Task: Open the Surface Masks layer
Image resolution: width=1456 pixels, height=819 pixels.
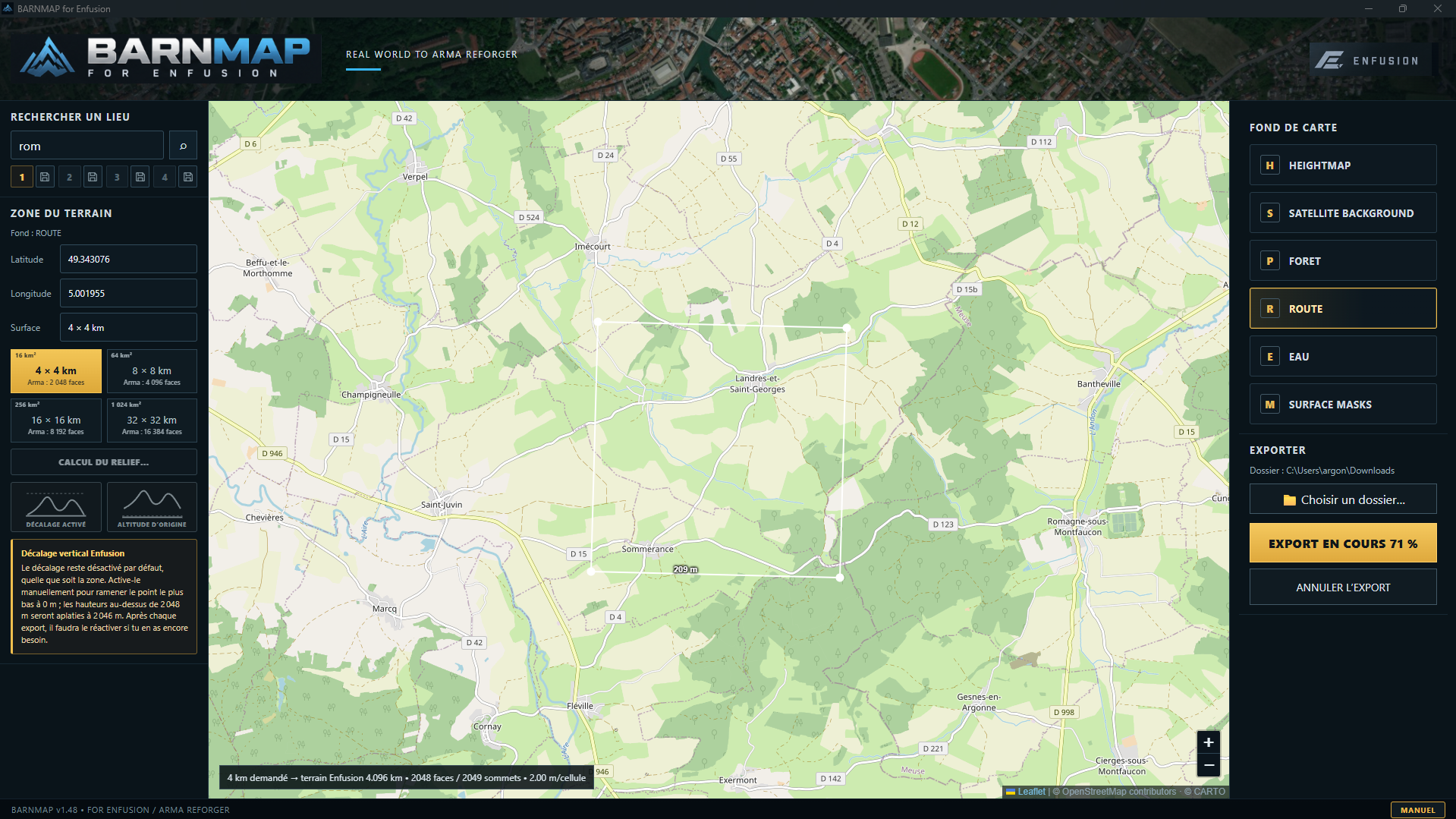Action: pos(1343,404)
